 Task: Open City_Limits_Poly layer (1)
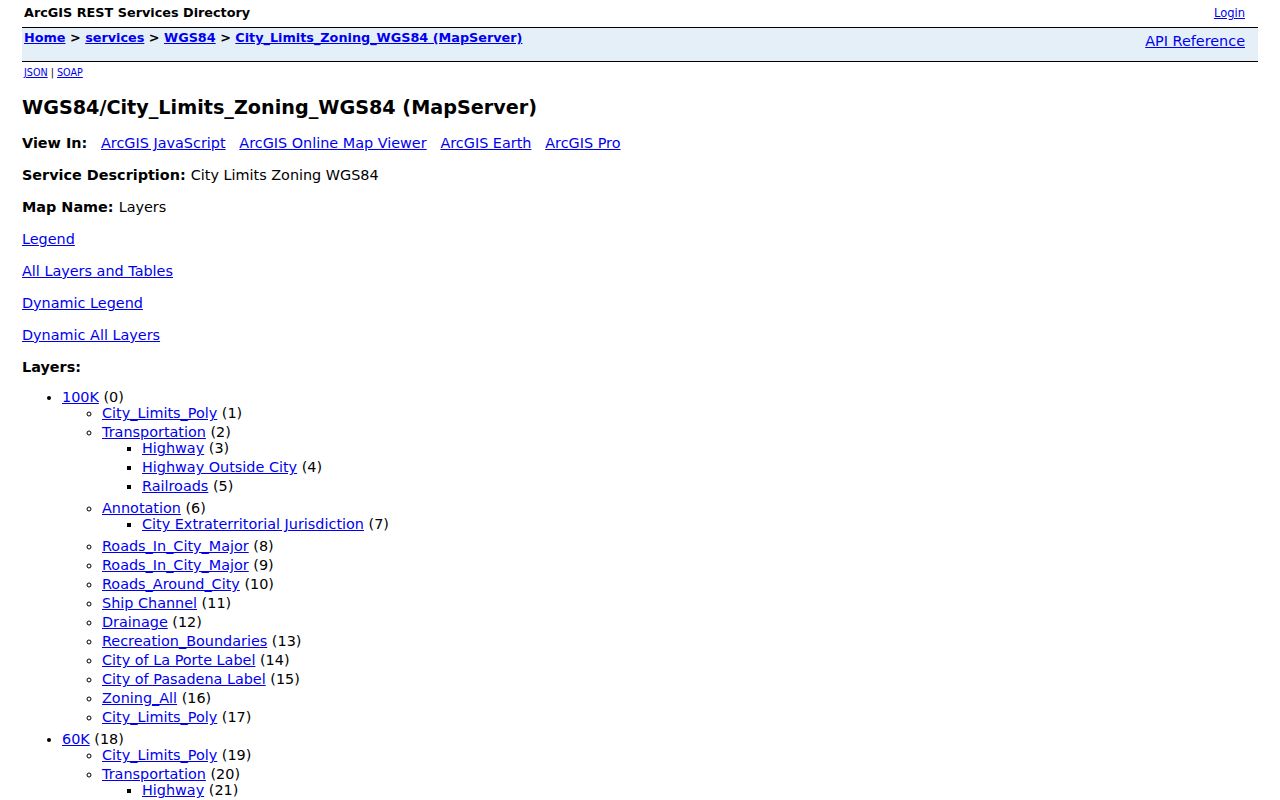pyautogui.click(x=159, y=413)
